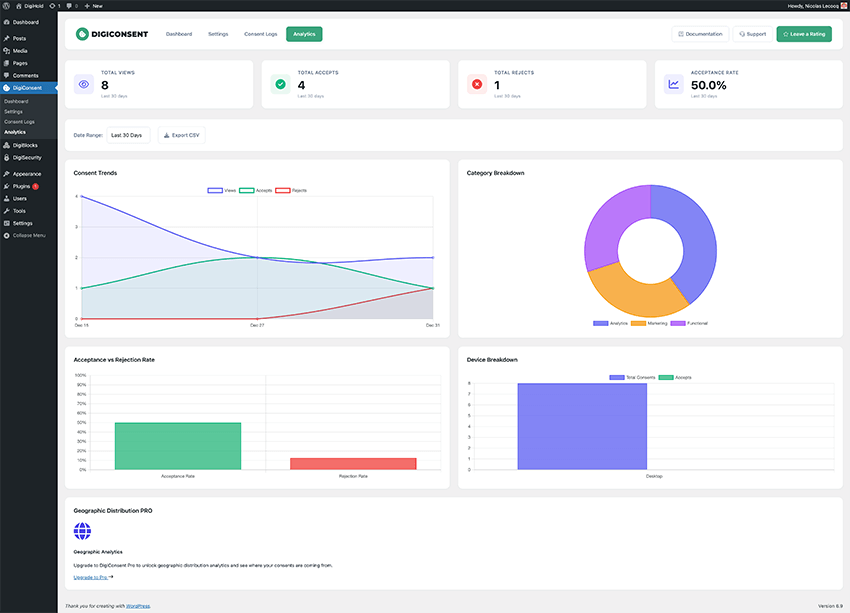Click the red X Total Rejects icon
Viewport: 850px width, 613px height.
(x=476, y=84)
